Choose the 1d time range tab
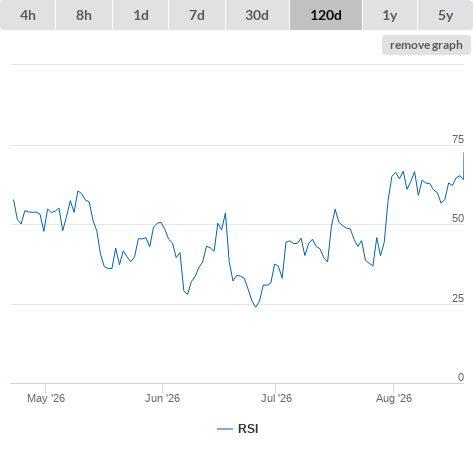 tap(141, 15)
